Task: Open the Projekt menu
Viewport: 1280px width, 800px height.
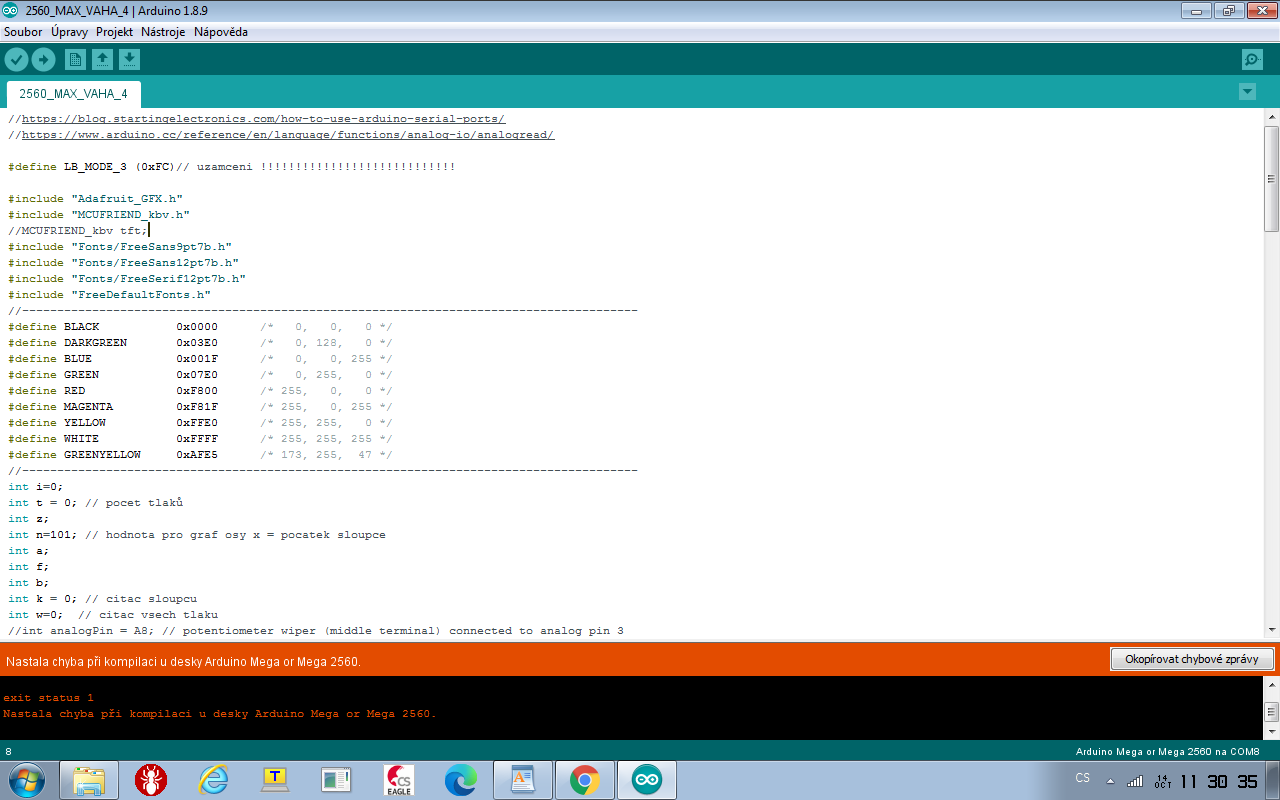Action: tap(115, 32)
